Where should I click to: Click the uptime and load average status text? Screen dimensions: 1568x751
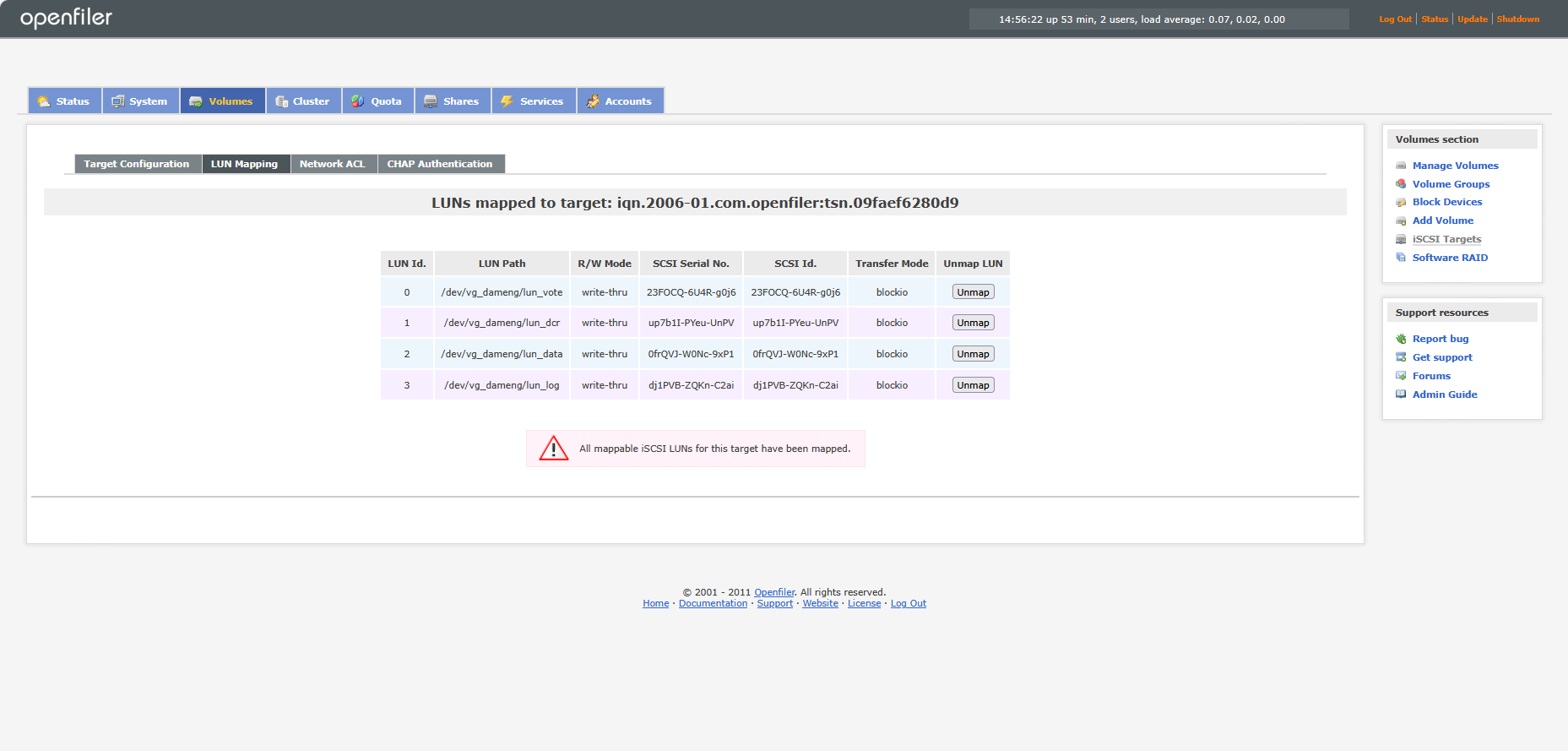[1142, 19]
